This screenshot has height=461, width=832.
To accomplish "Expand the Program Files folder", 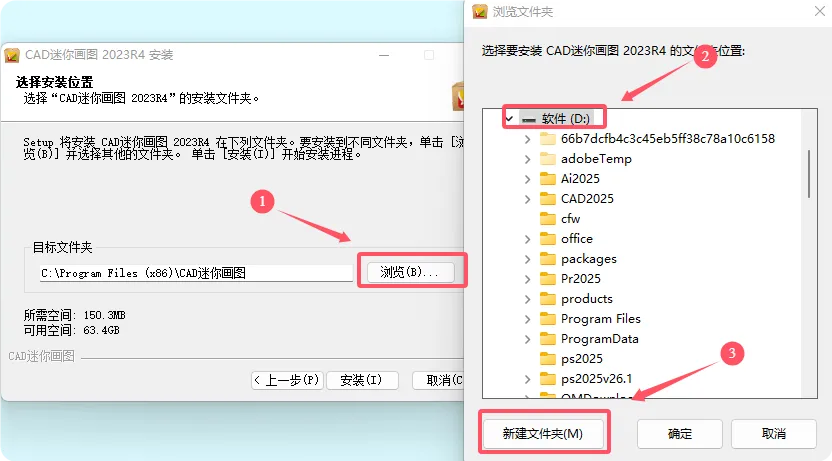I will tap(527, 319).
